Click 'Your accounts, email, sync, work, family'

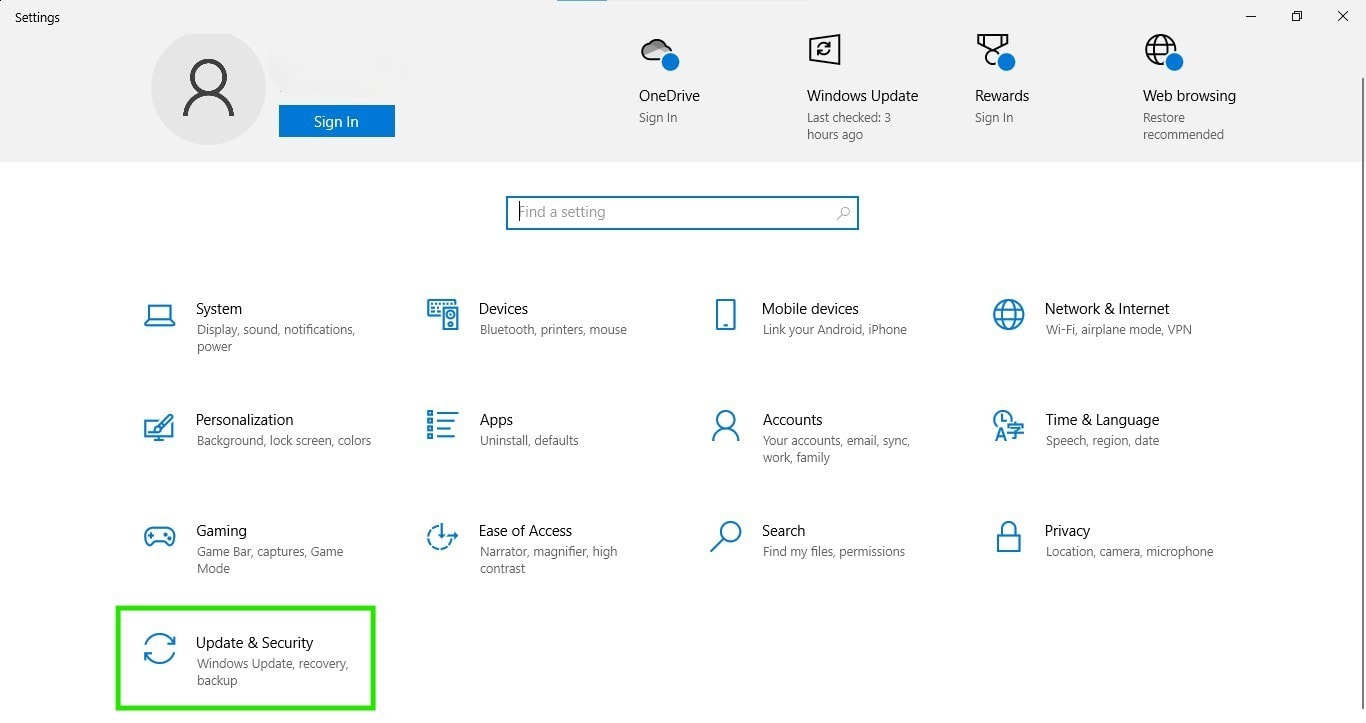pyautogui.click(x=836, y=449)
